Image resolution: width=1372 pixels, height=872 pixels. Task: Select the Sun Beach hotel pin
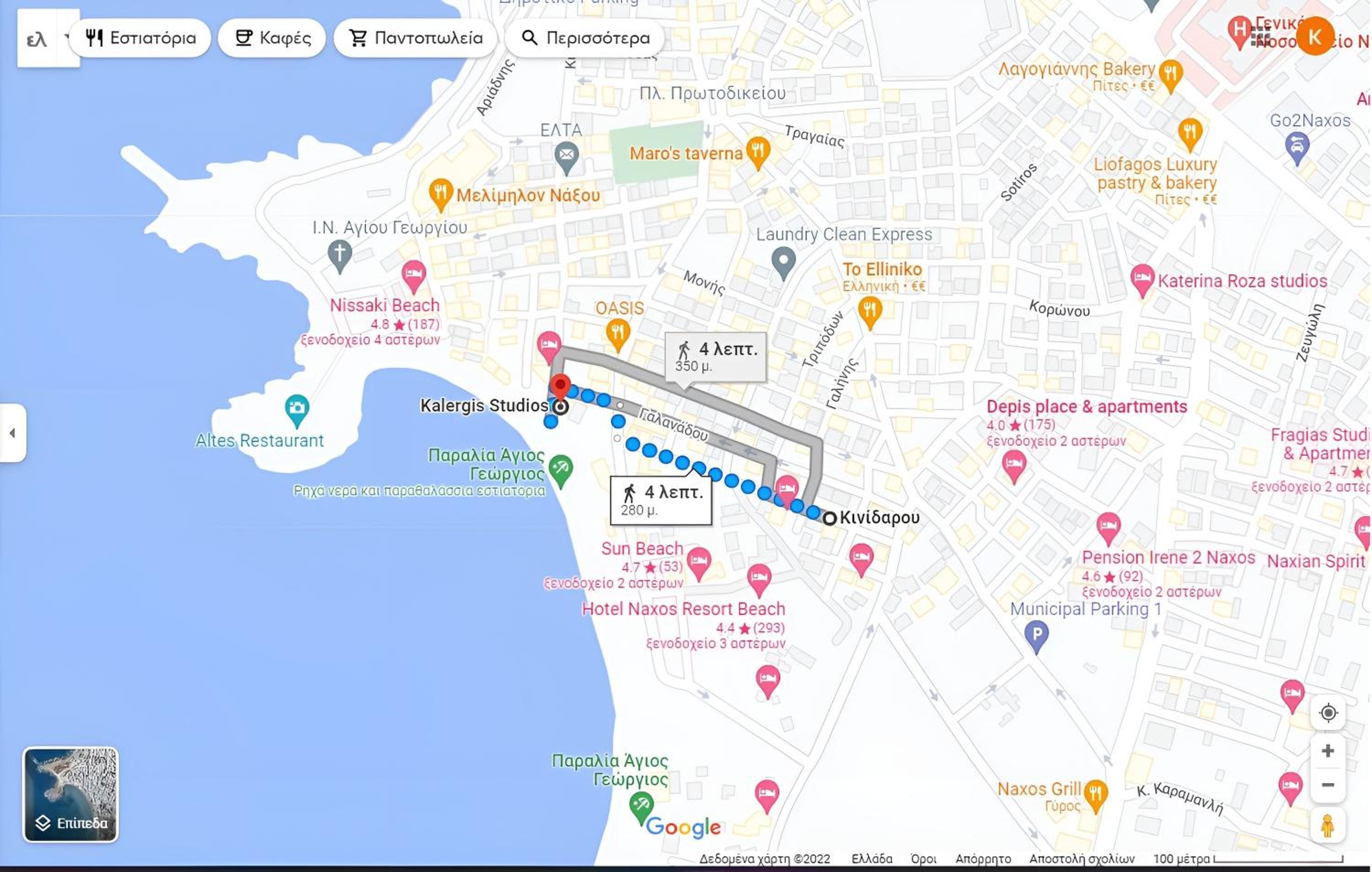pyautogui.click(x=699, y=564)
